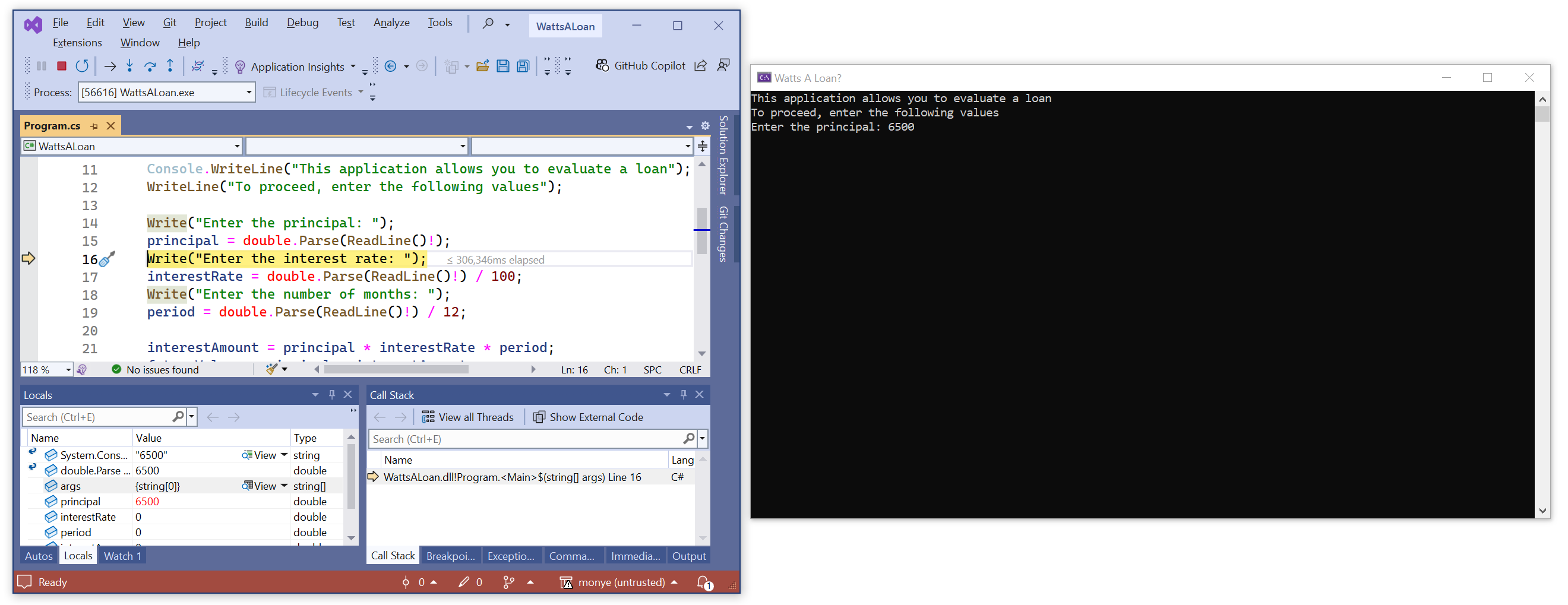Open the Call Stack search options dropdown

coord(702,439)
